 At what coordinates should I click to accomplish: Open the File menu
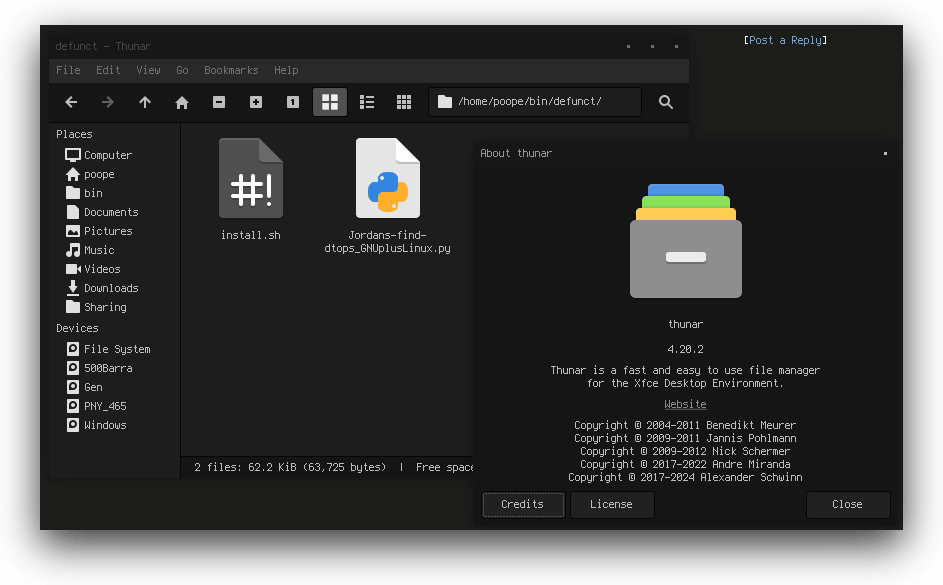(x=68, y=70)
